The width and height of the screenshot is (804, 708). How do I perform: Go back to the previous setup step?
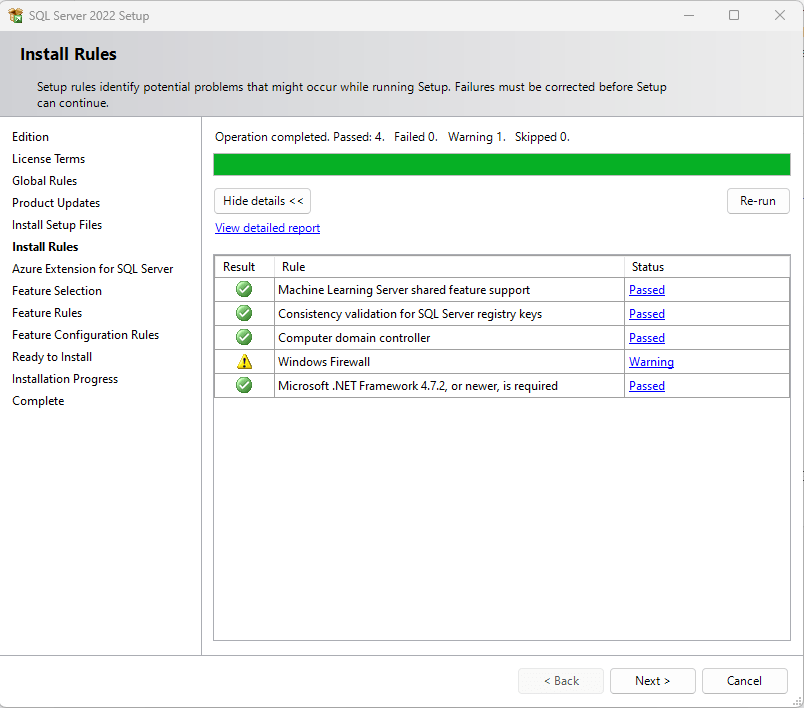561,680
